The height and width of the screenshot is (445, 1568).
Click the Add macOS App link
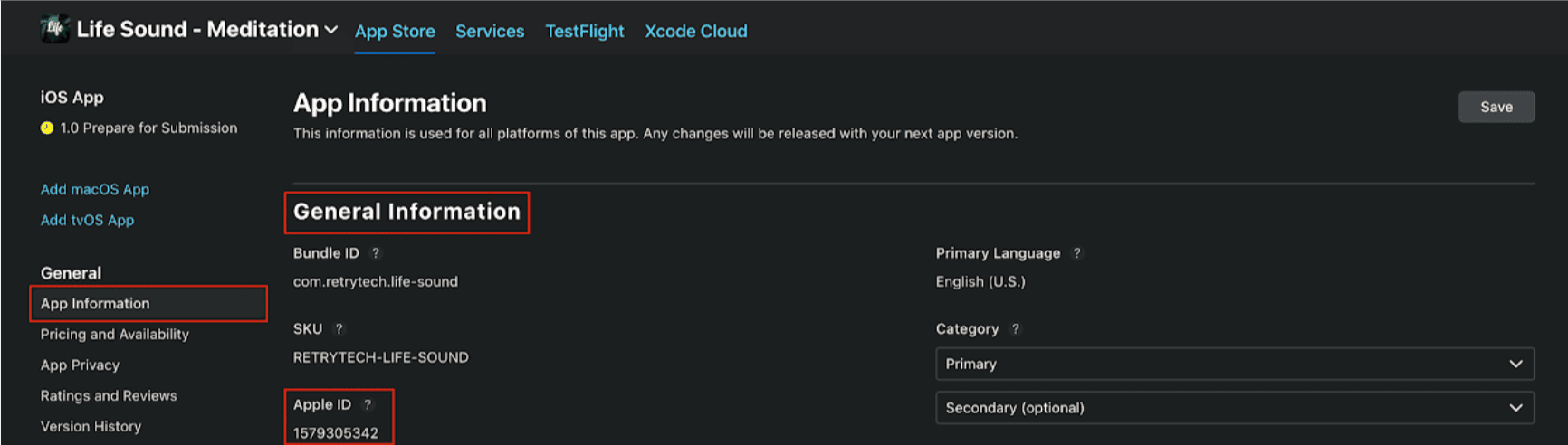95,190
